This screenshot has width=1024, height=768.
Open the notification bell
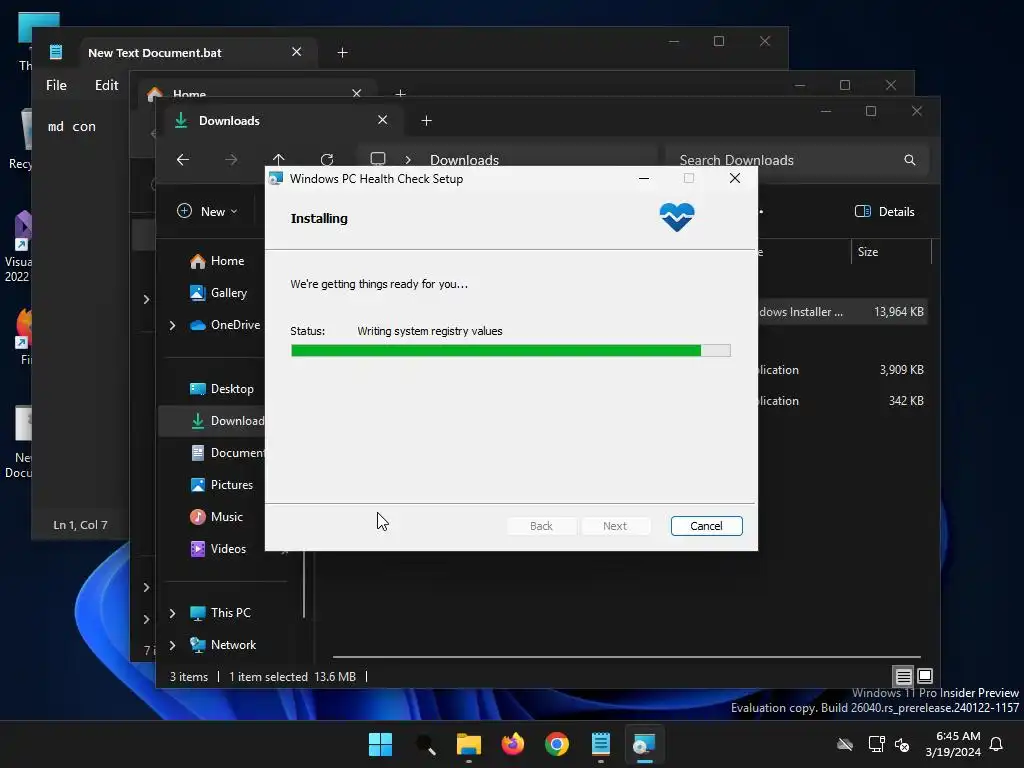(x=996, y=744)
